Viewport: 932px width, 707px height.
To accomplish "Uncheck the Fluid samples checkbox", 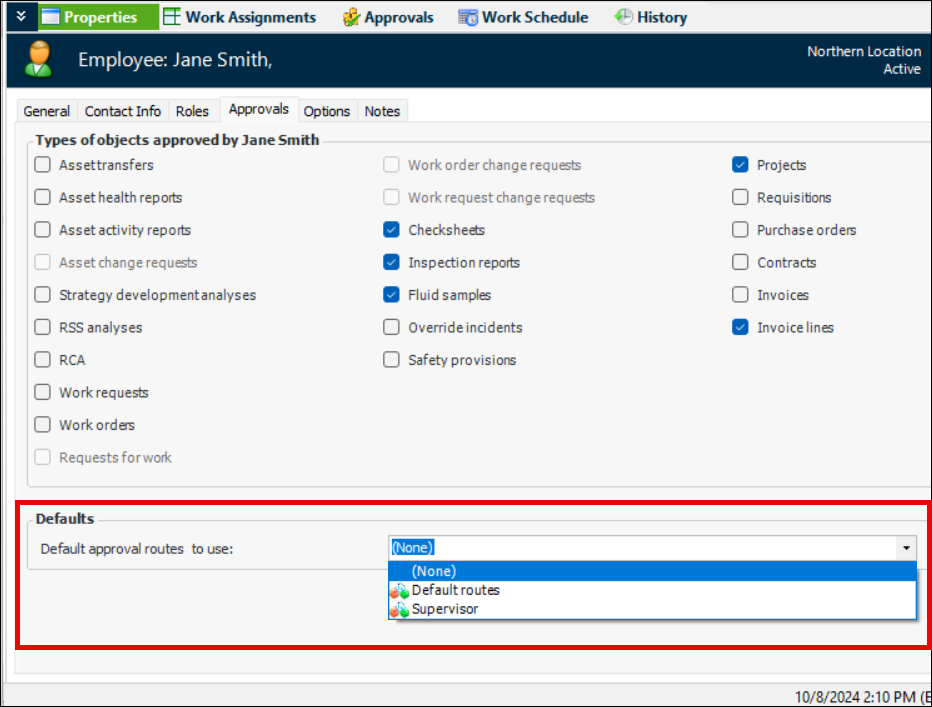I will pos(391,295).
